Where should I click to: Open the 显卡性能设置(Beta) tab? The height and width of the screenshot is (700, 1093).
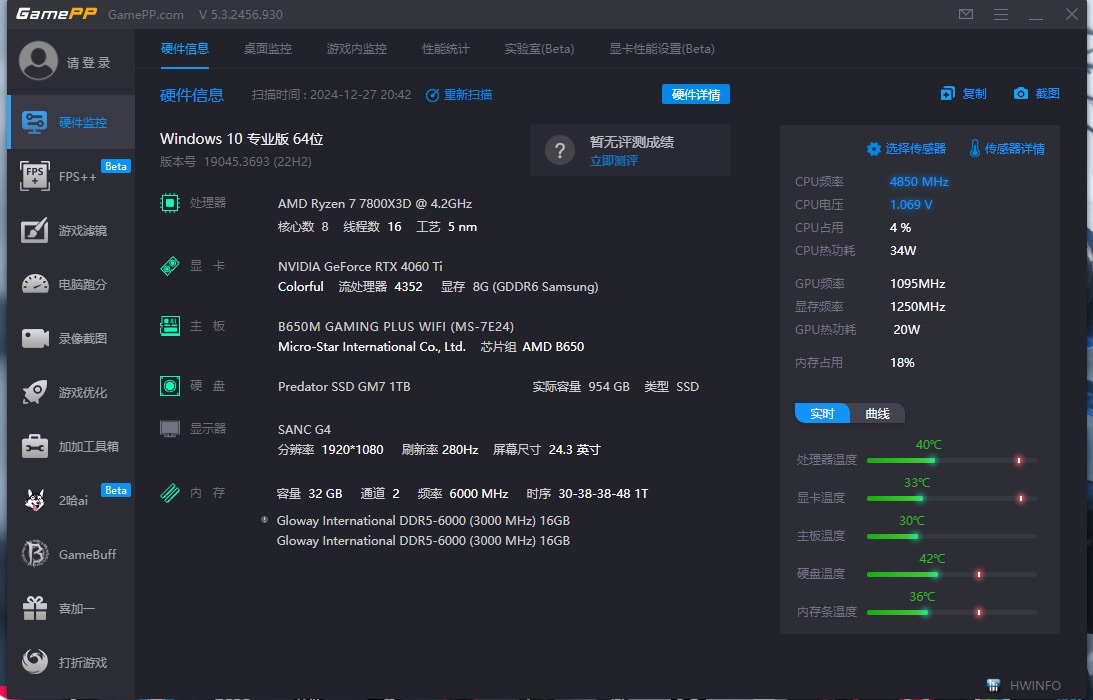click(x=662, y=49)
